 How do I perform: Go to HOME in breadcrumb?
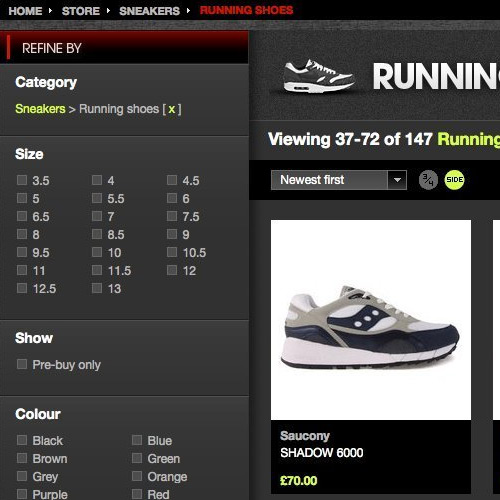25,11
